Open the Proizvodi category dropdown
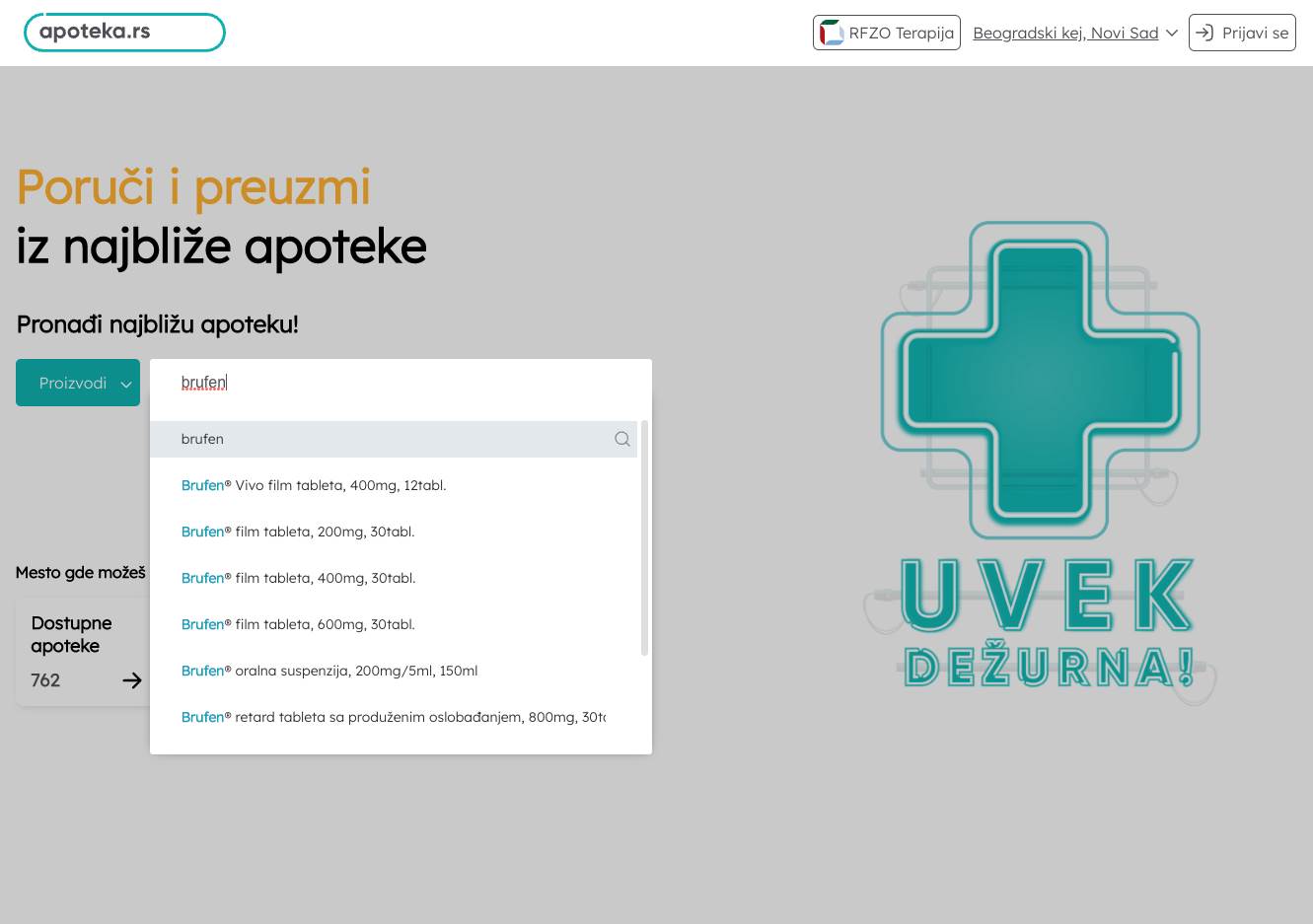 click(x=78, y=383)
